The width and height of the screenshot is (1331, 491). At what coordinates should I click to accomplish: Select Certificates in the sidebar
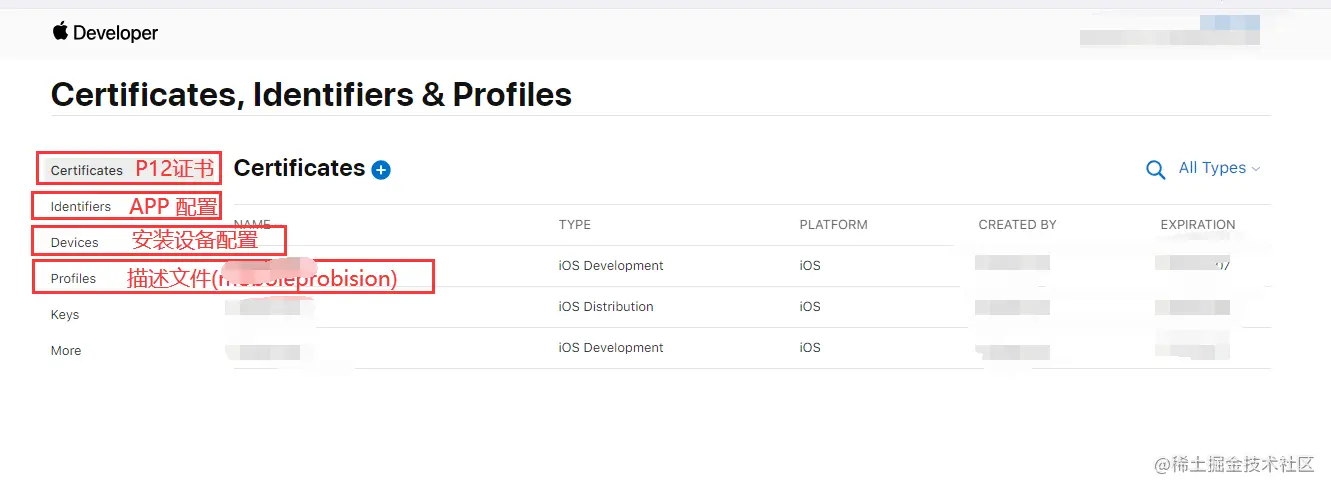87,170
